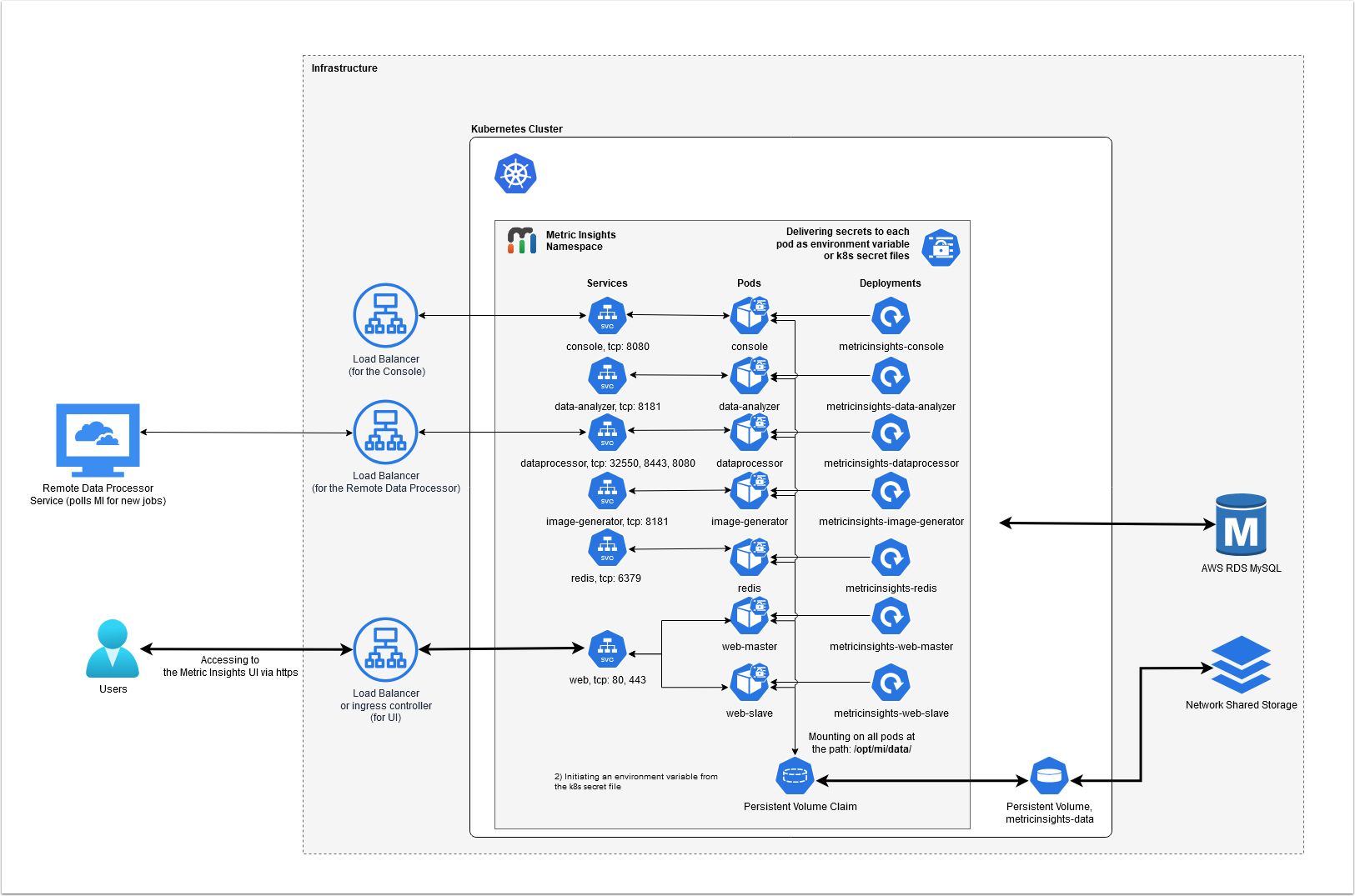This screenshot has width=1355, height=896.
Task: Click the 'Accessing to the Metric Insights UI' text
Action: [x=230, y=666]
